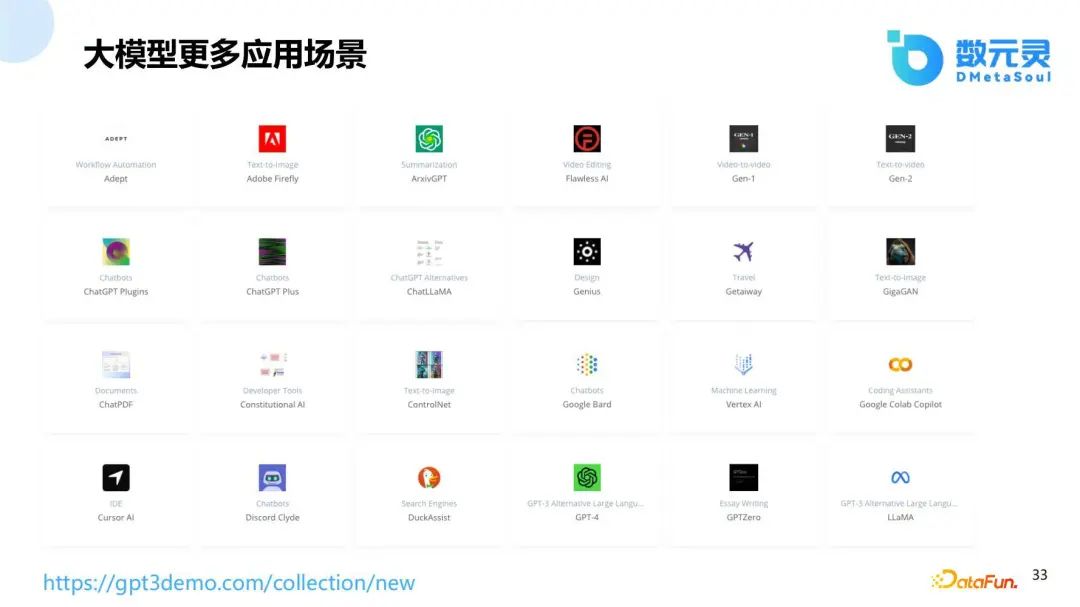Open the Discord Clyde robot icon
This screenshot has height=607, width=1080.
coord(272,477)
